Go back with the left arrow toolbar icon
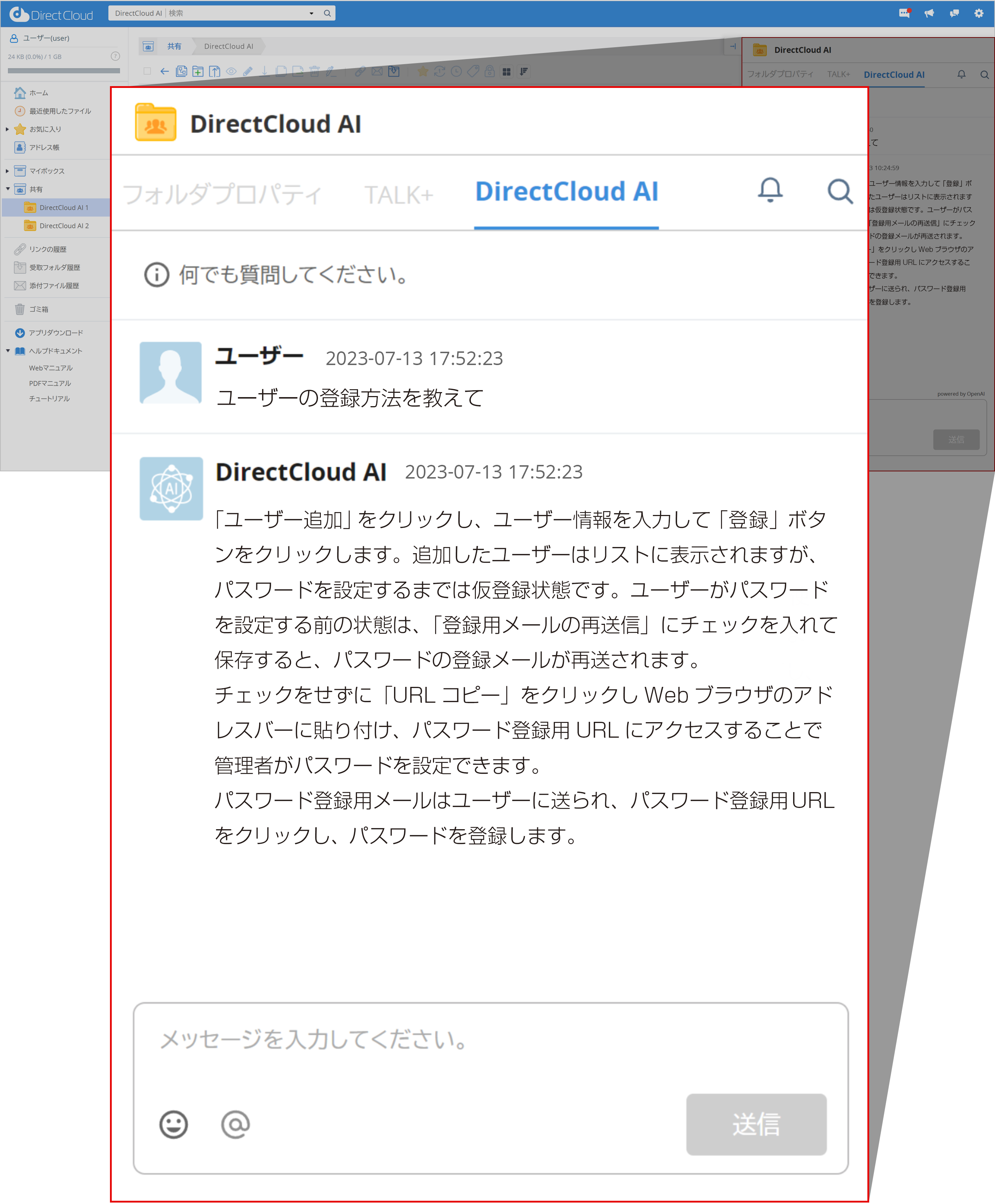Image resolution: width=995 pixels, height=1204 pixels. (164, 72)
